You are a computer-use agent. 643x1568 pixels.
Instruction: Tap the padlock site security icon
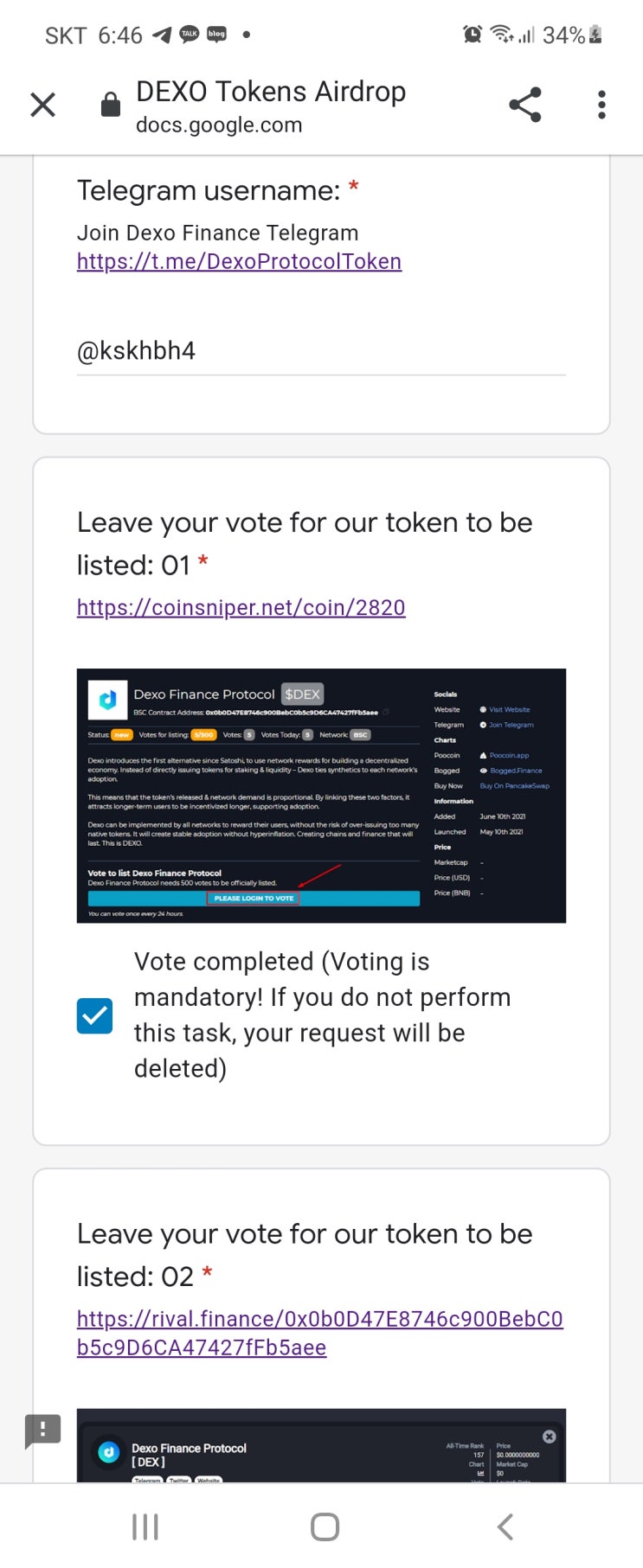coord(111,105)
